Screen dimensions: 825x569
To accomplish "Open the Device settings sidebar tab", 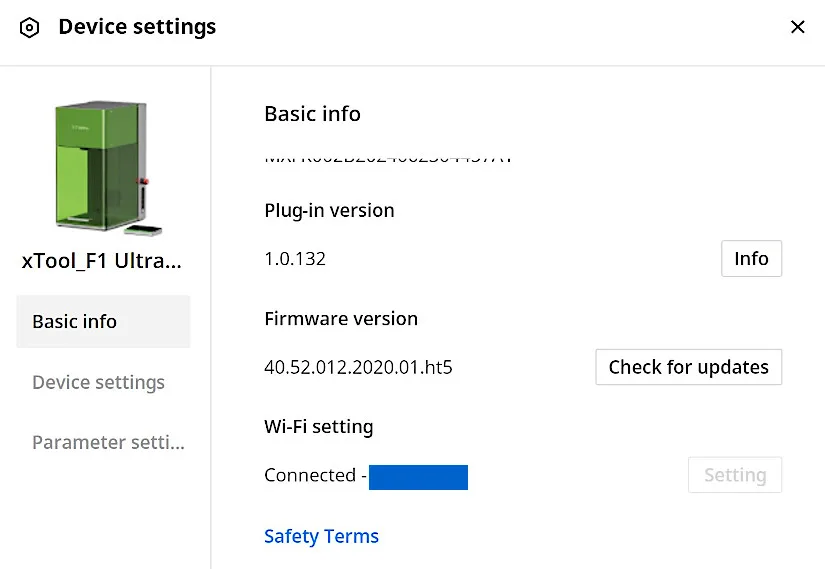I will 98,382.
